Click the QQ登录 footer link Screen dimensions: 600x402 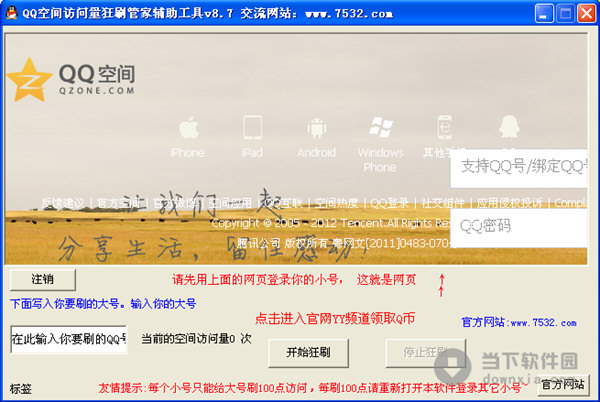[x=390, y=203]
